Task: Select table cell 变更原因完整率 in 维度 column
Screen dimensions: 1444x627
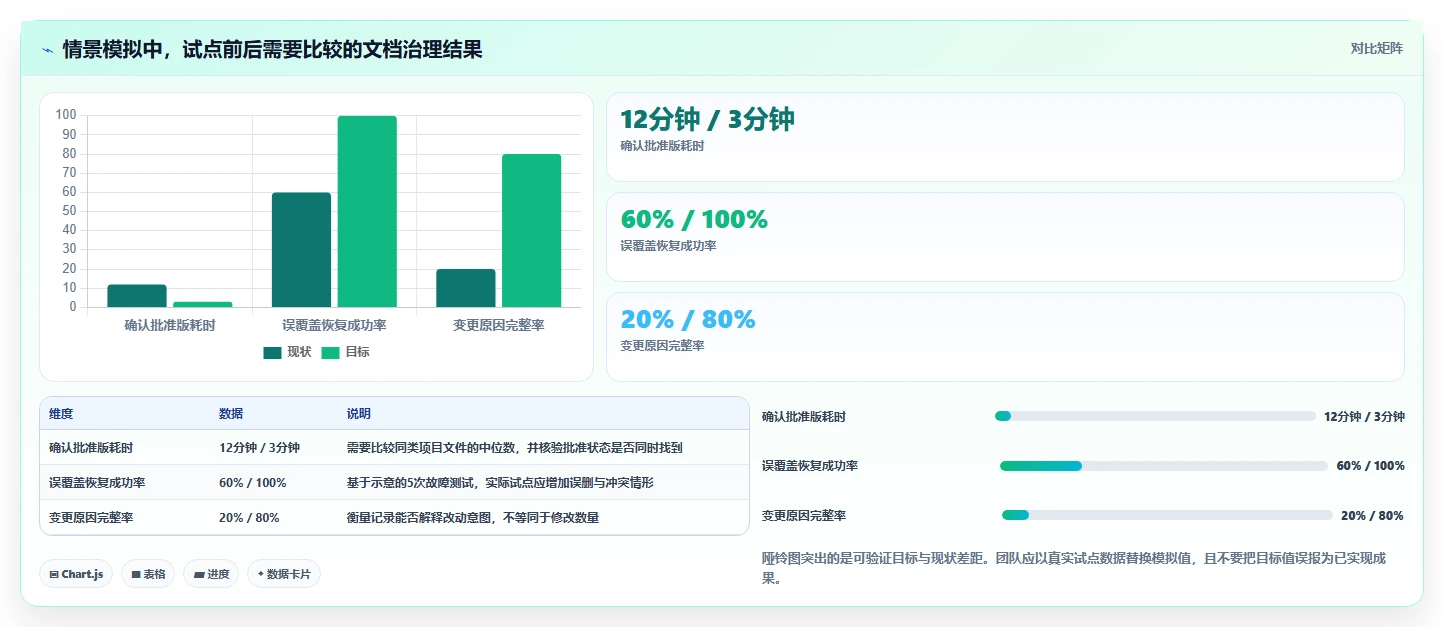Action: [91, 518]
